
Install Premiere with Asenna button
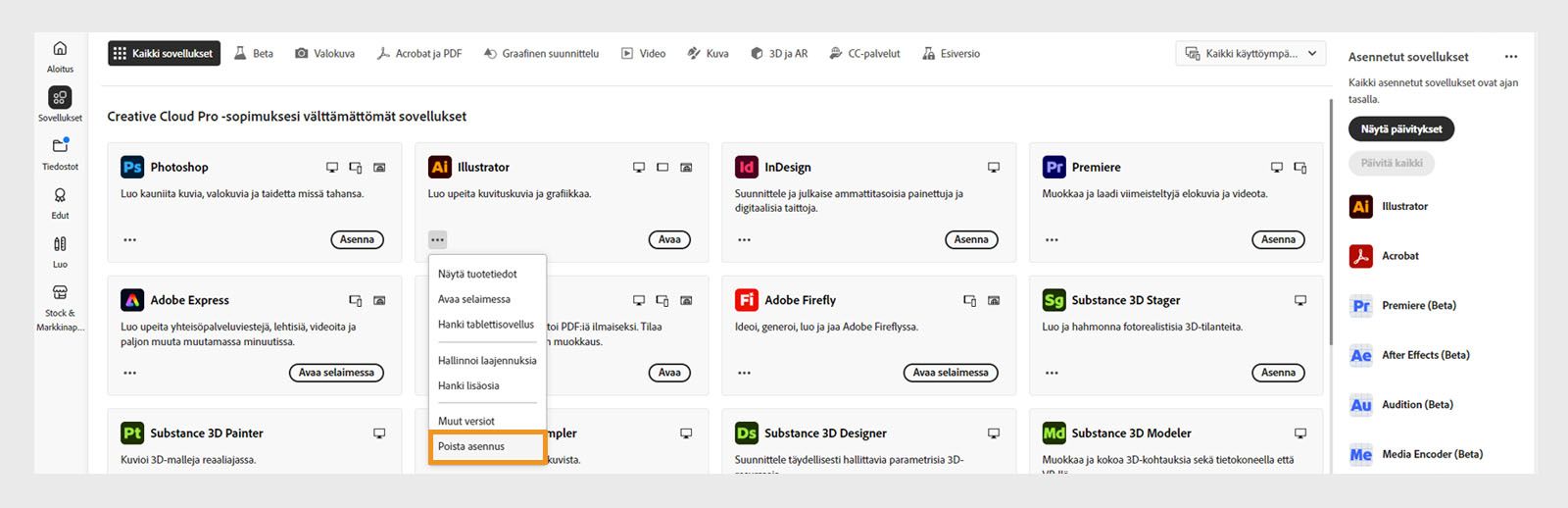pyautogui.click(x=1278, y=239)
